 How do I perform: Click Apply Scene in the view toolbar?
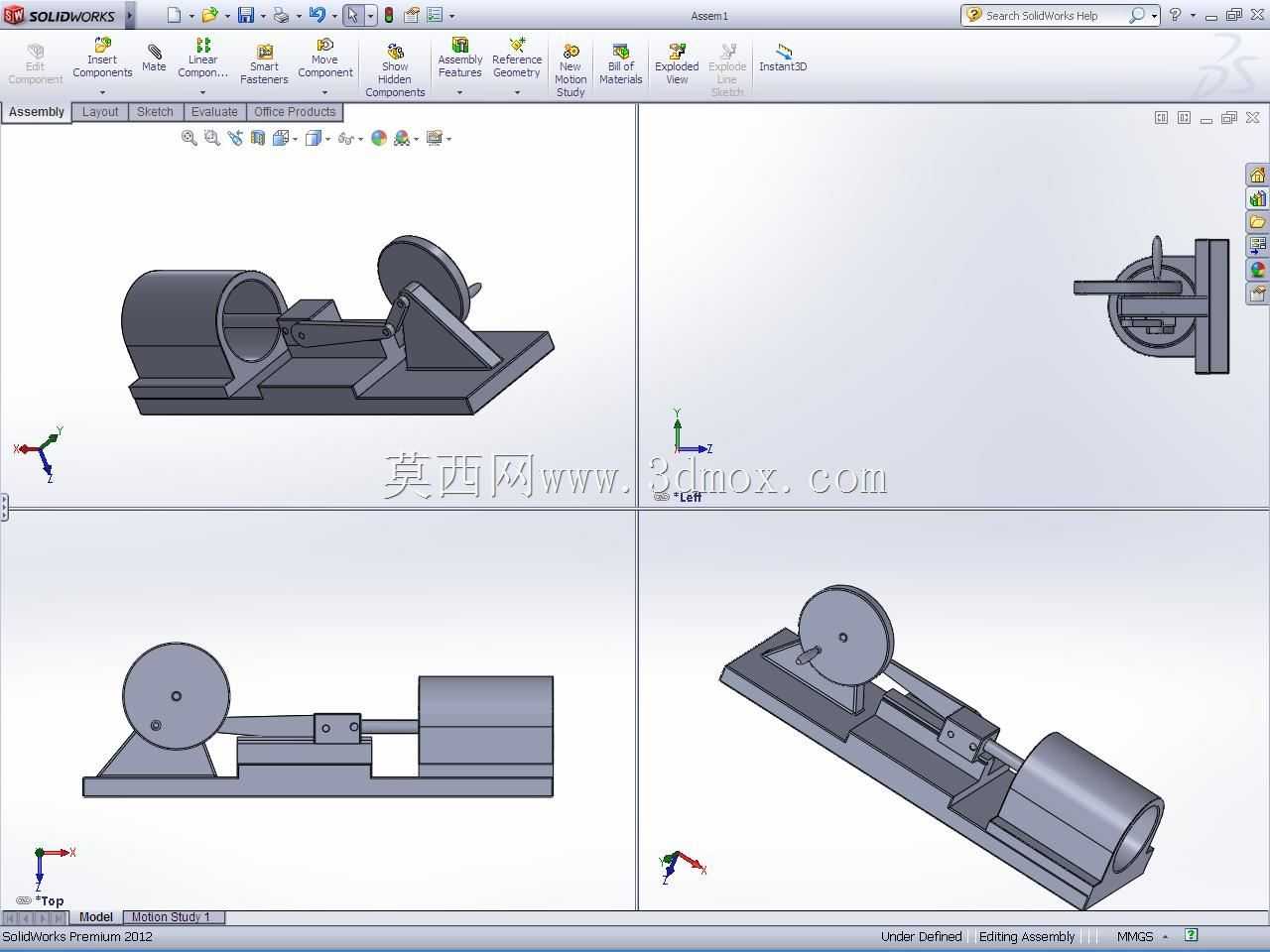[x=402, y=138]
